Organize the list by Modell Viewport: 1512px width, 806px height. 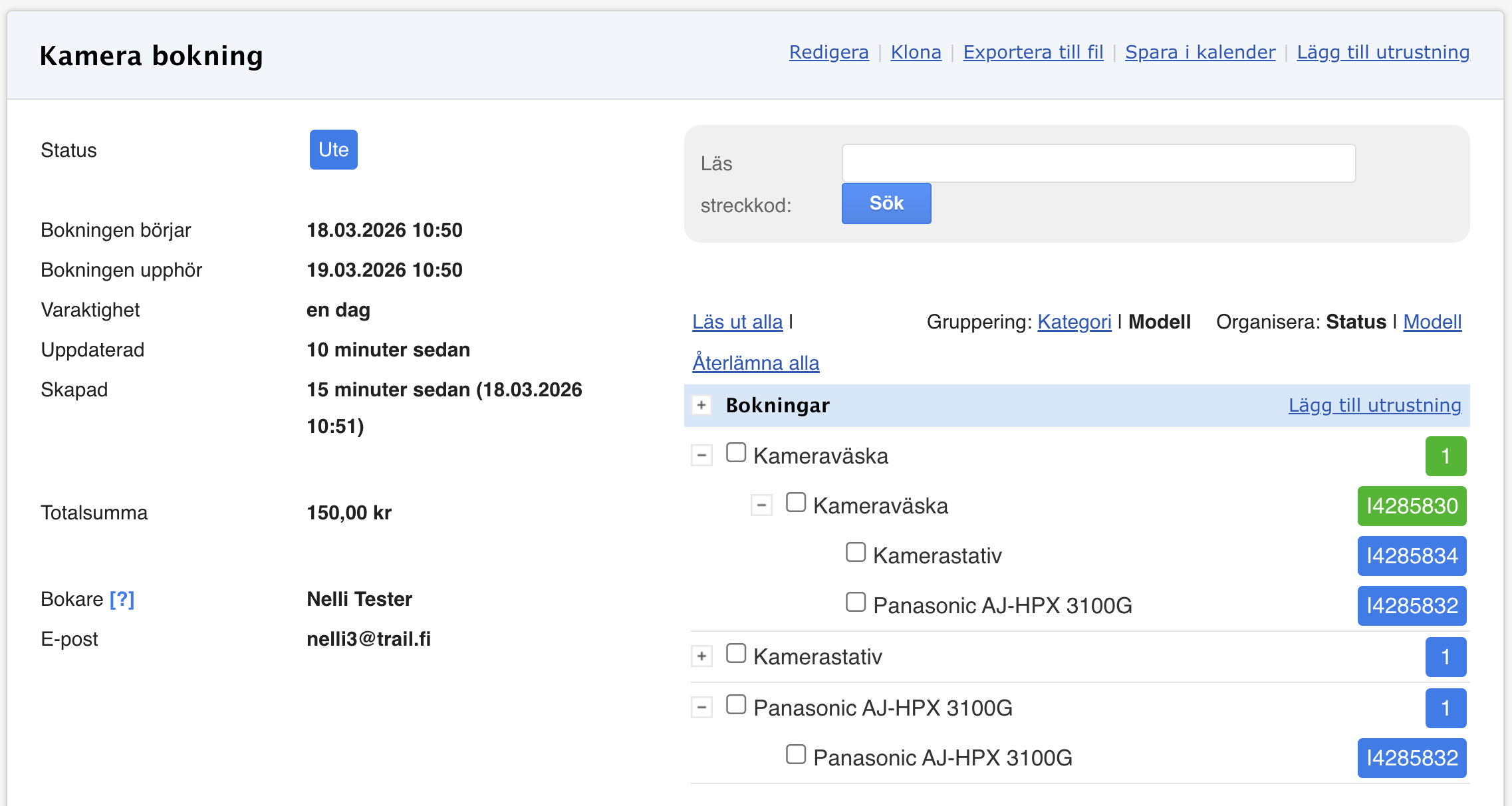[1432, 322]
